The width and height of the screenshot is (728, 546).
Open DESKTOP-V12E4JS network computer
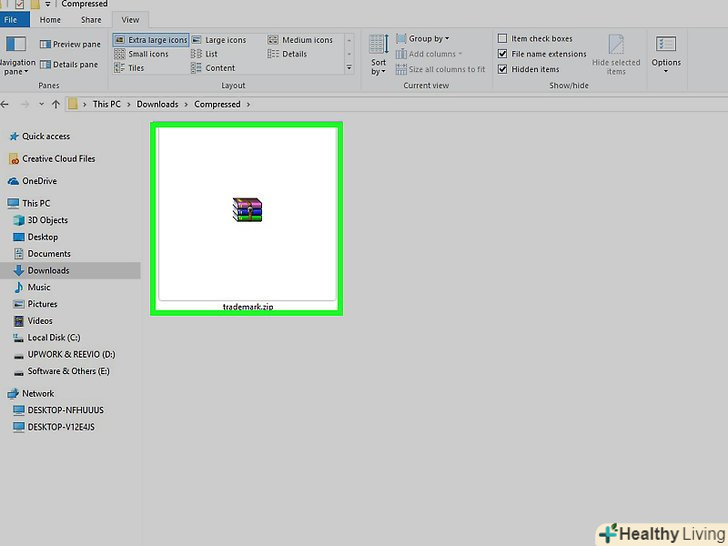54,427
